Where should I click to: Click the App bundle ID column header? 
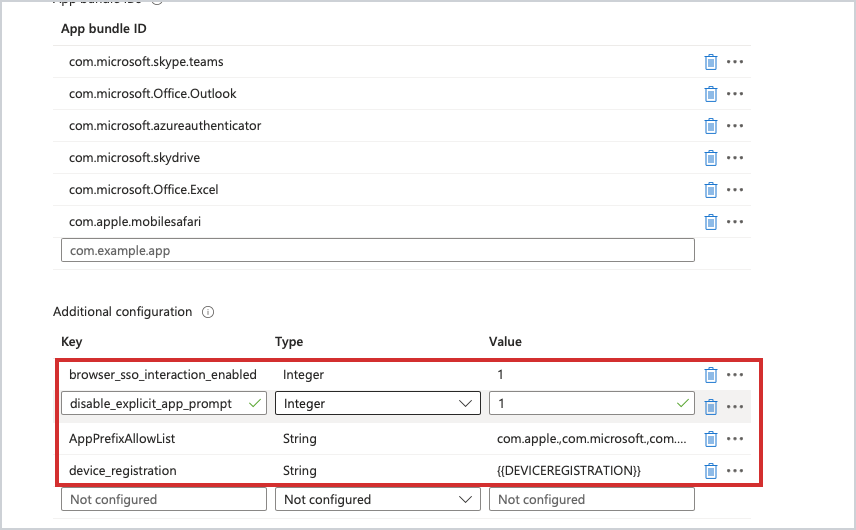tap(104, 29)
